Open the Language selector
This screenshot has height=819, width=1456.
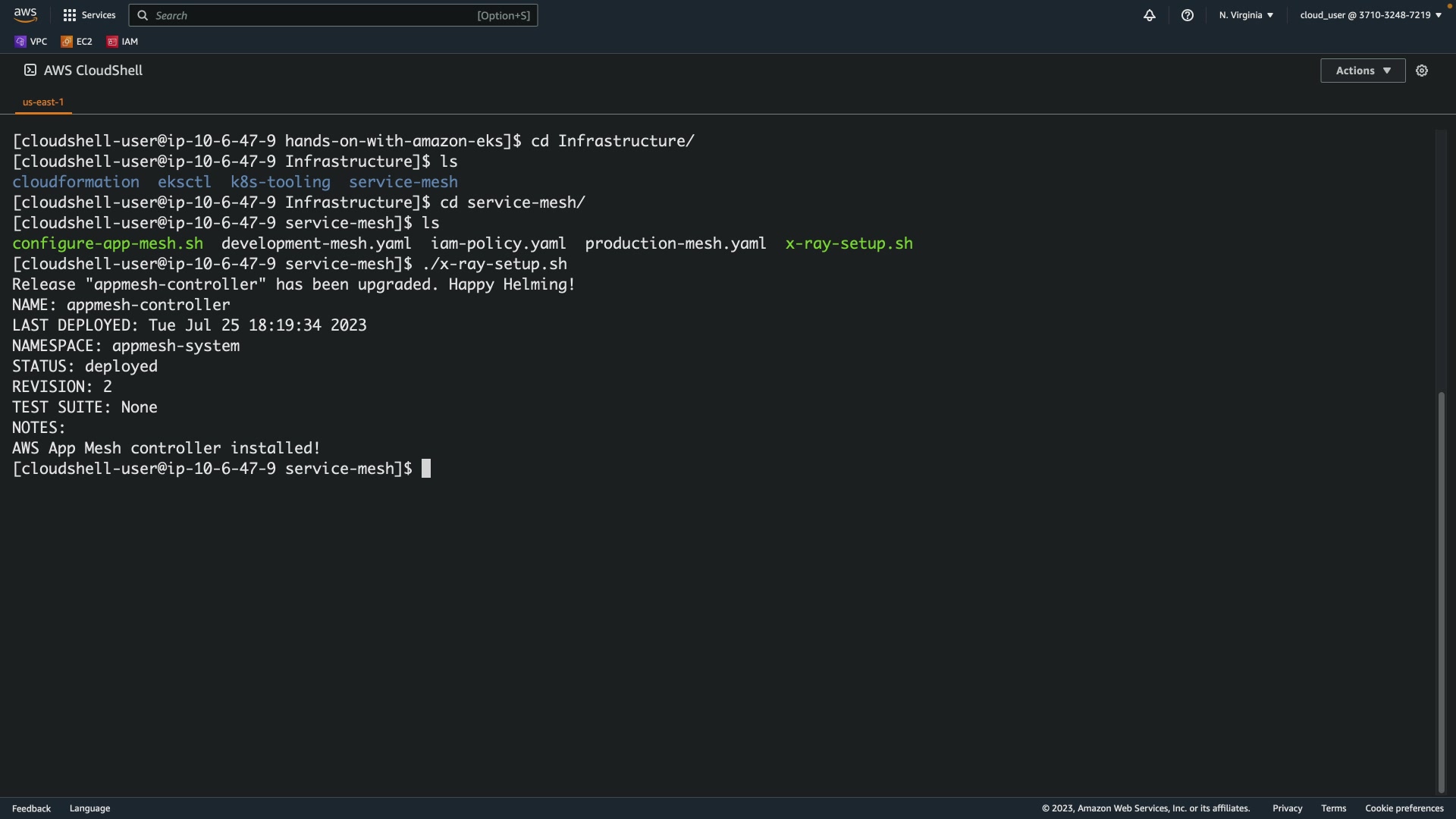click(89, 808)
